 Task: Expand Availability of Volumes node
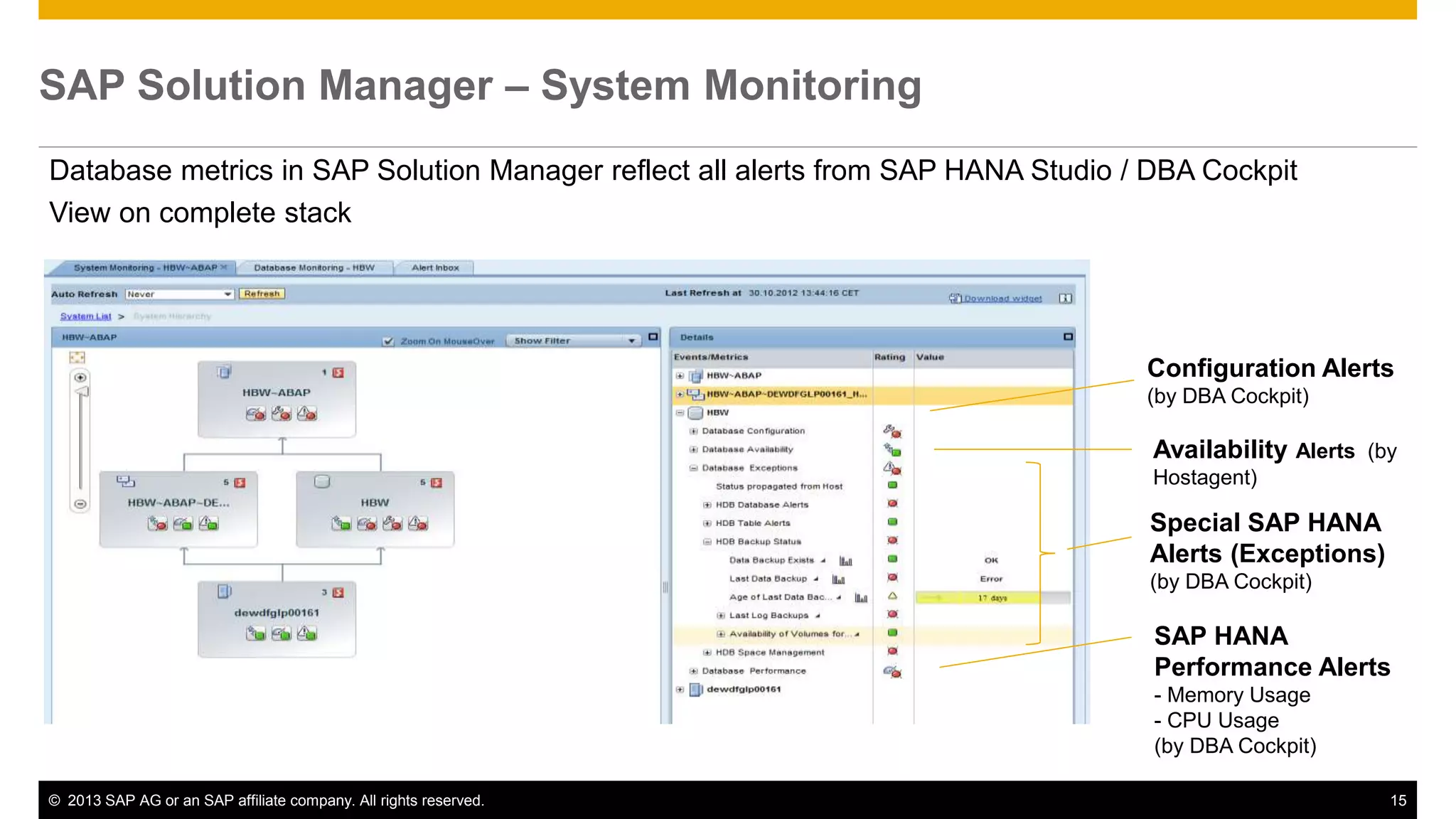[x=720, y=634]
